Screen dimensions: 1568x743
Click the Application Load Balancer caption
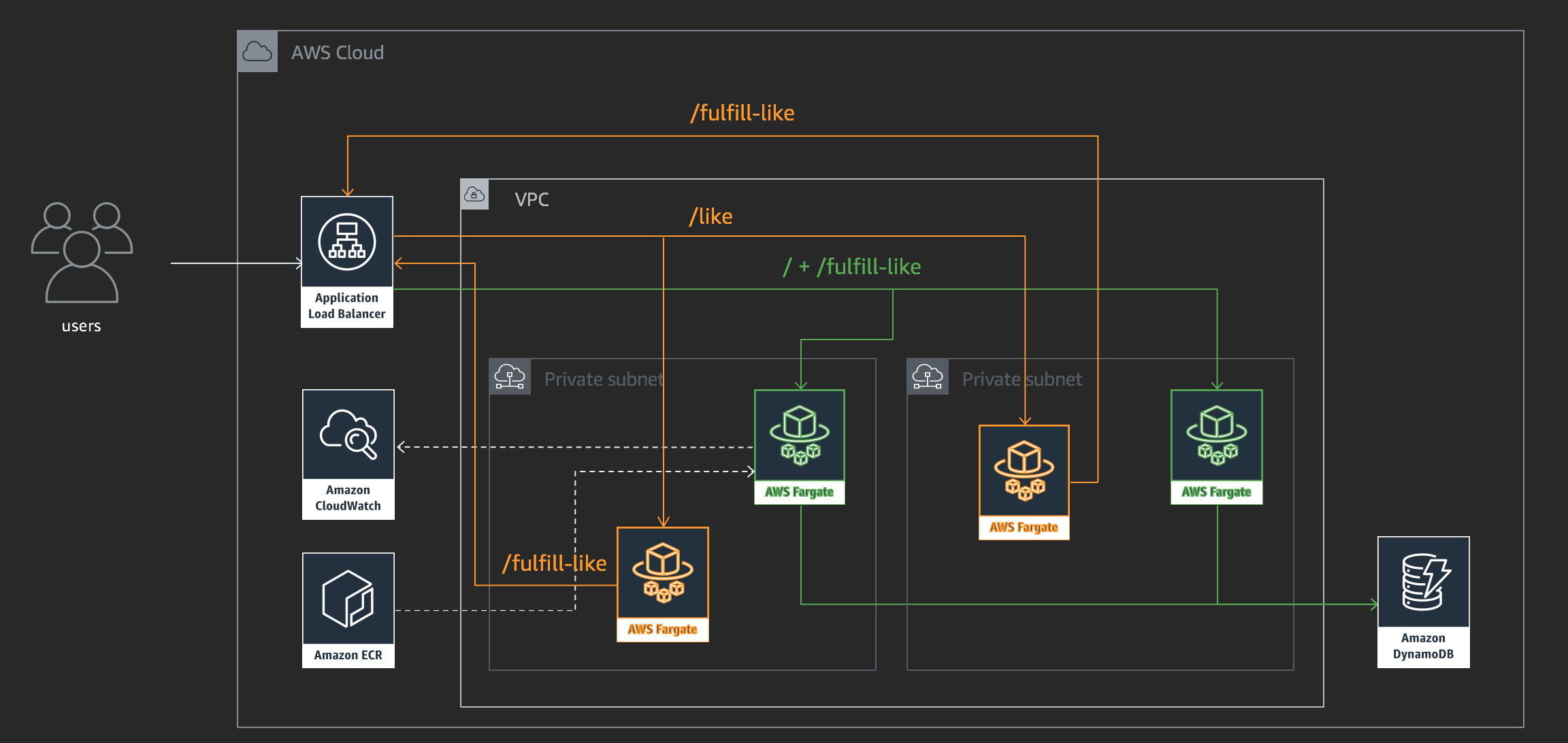coord(347,306)
